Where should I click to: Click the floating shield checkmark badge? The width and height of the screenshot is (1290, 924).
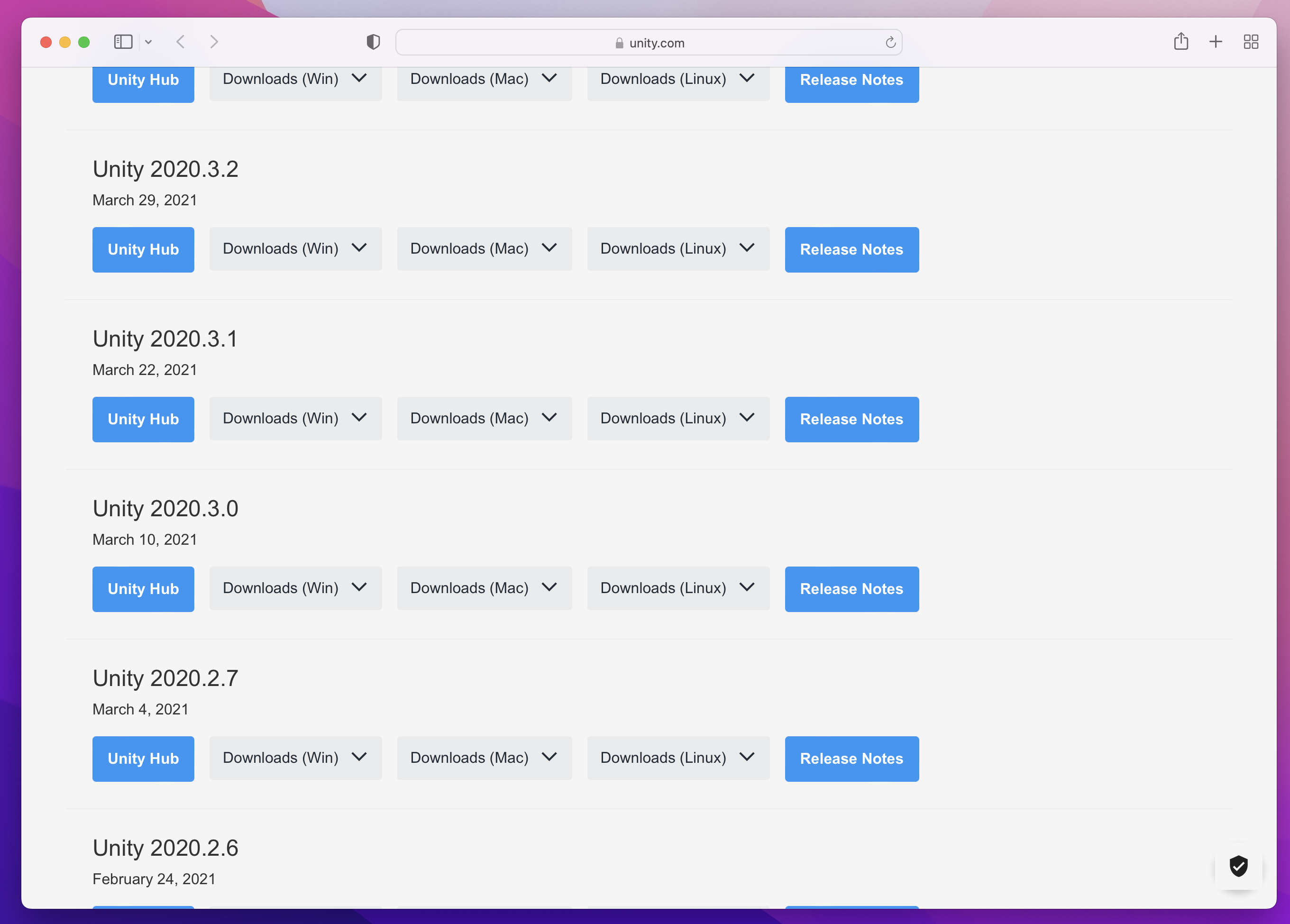tap(1238, 866)
